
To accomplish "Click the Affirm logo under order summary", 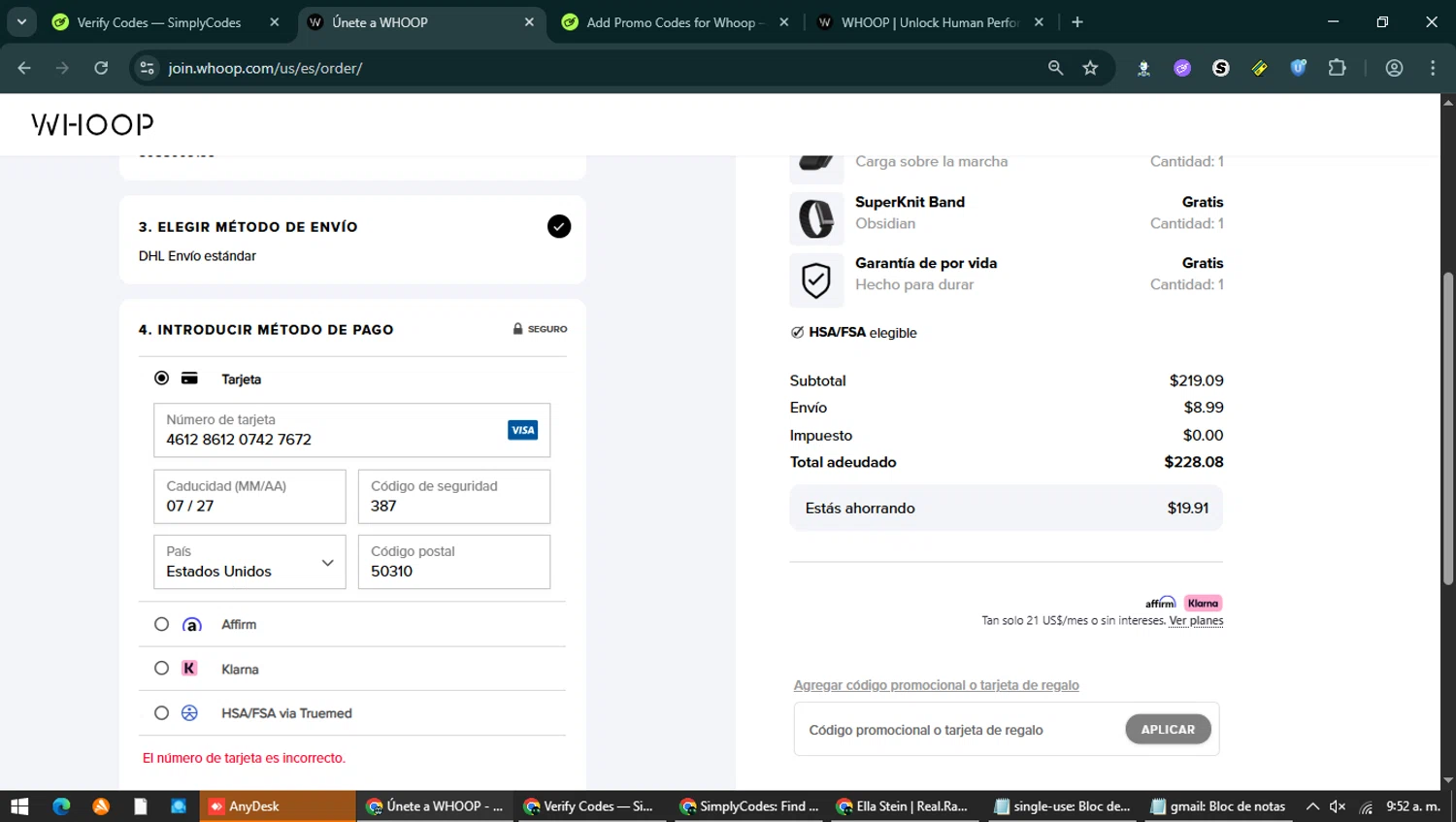I will [x=1160, y=603].
